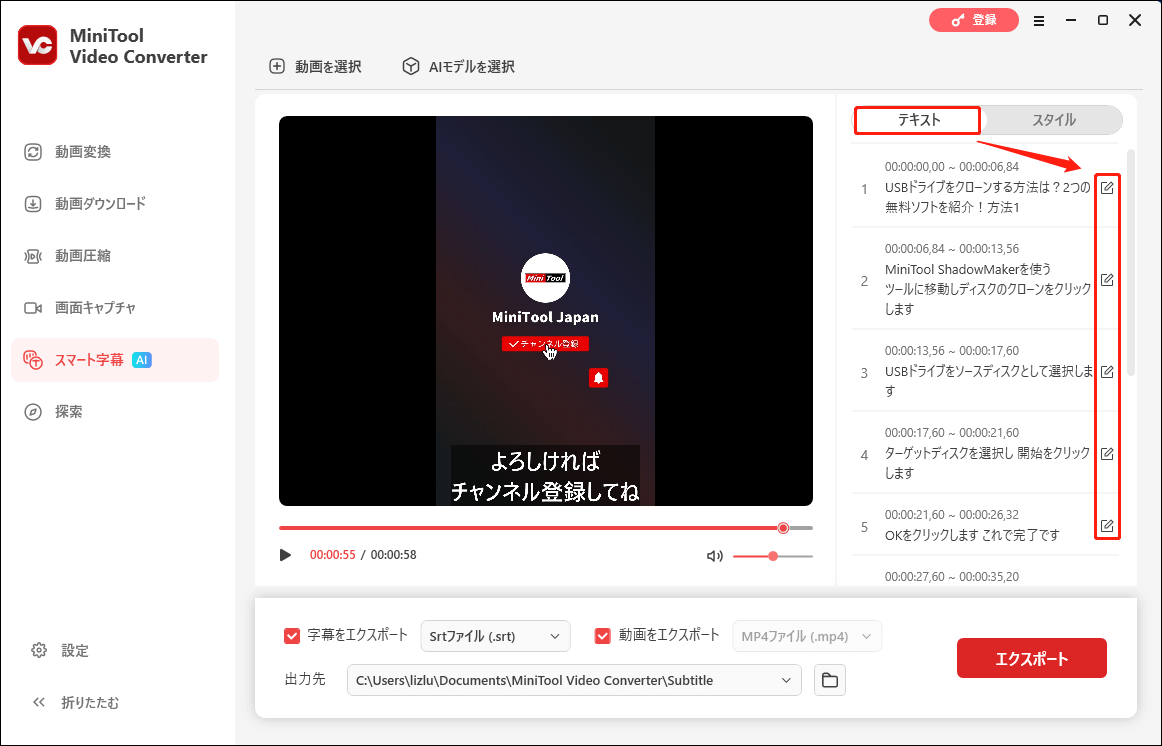The height and width of the screenshot is (746, 1162).
Task: Browse the output folder with the folder icon
Action: click(830, 680)
